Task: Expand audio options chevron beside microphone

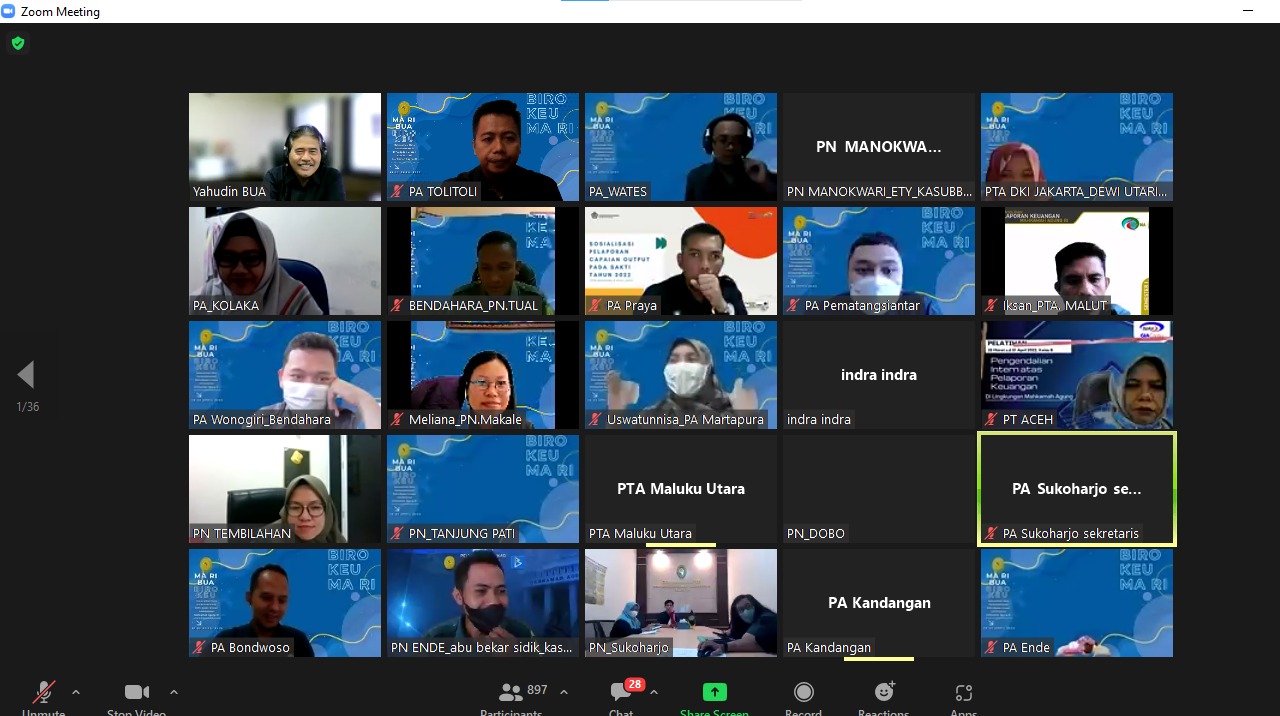Action: 76,692
